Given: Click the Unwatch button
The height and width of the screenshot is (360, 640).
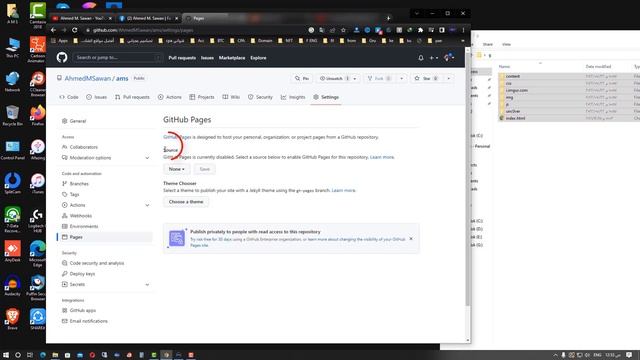Looking at the screenshot, I should click(334, 78).
